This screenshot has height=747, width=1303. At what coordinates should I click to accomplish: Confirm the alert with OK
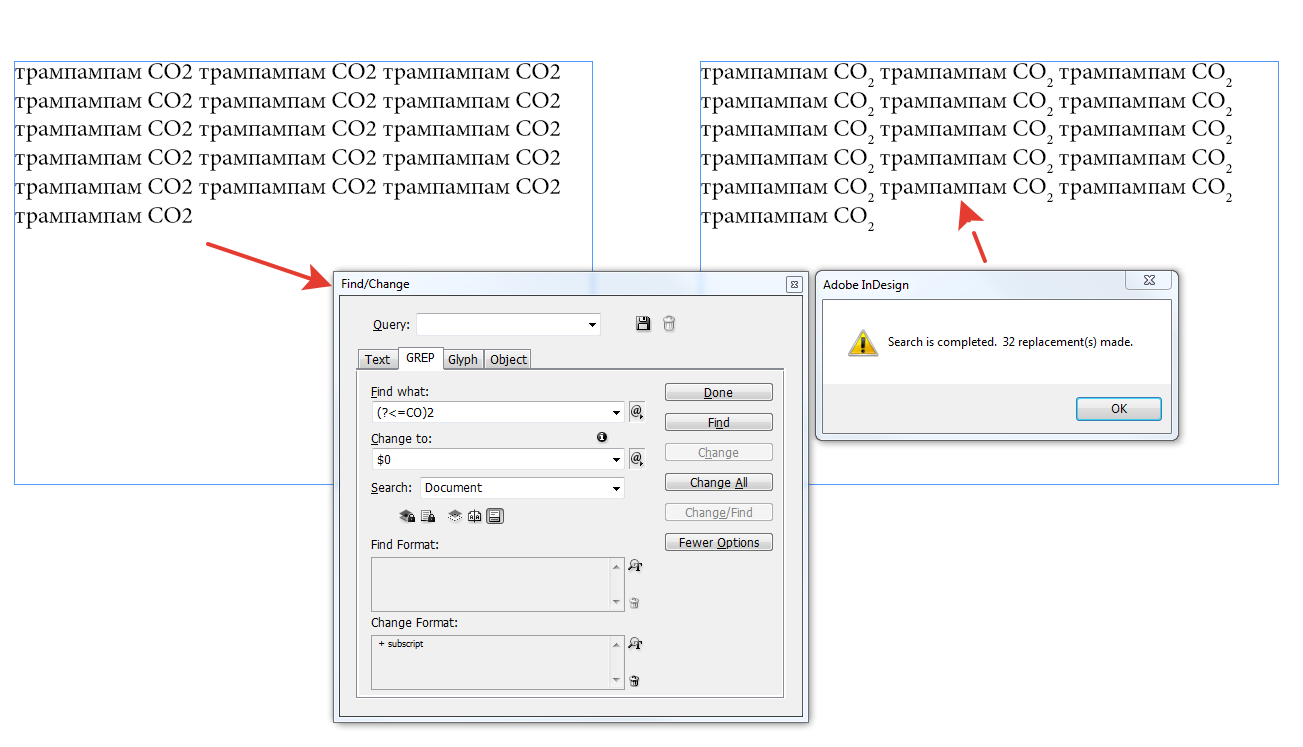point(1119,409)
